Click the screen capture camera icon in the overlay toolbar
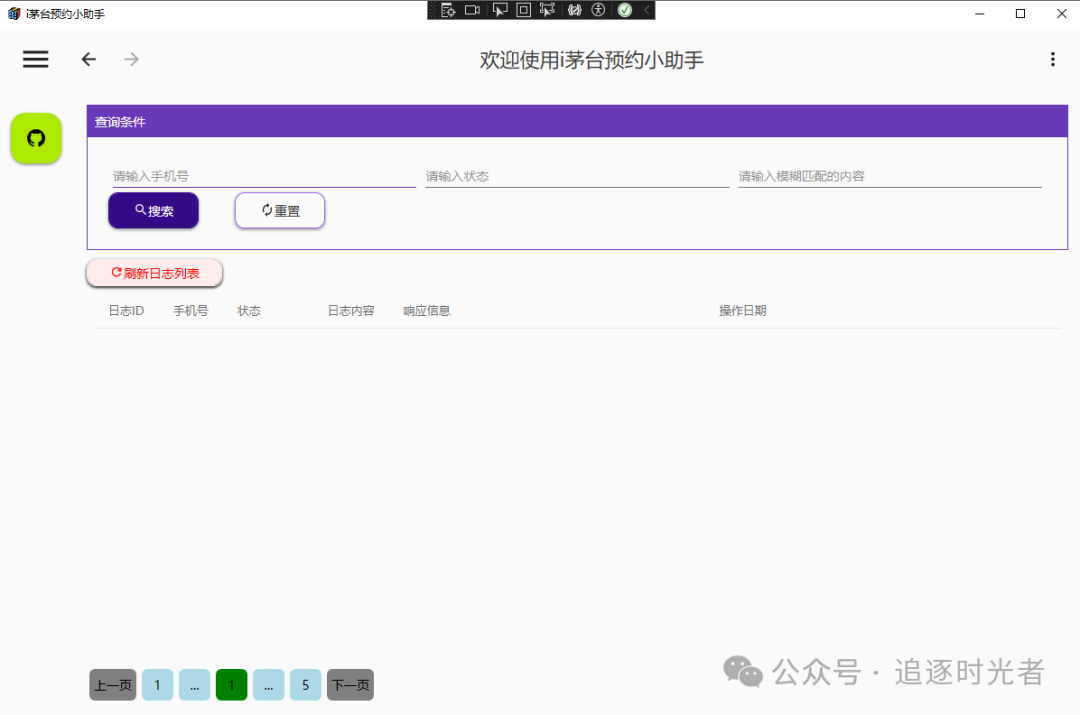This screenshot has height=715, width=1080. point(473,10)
